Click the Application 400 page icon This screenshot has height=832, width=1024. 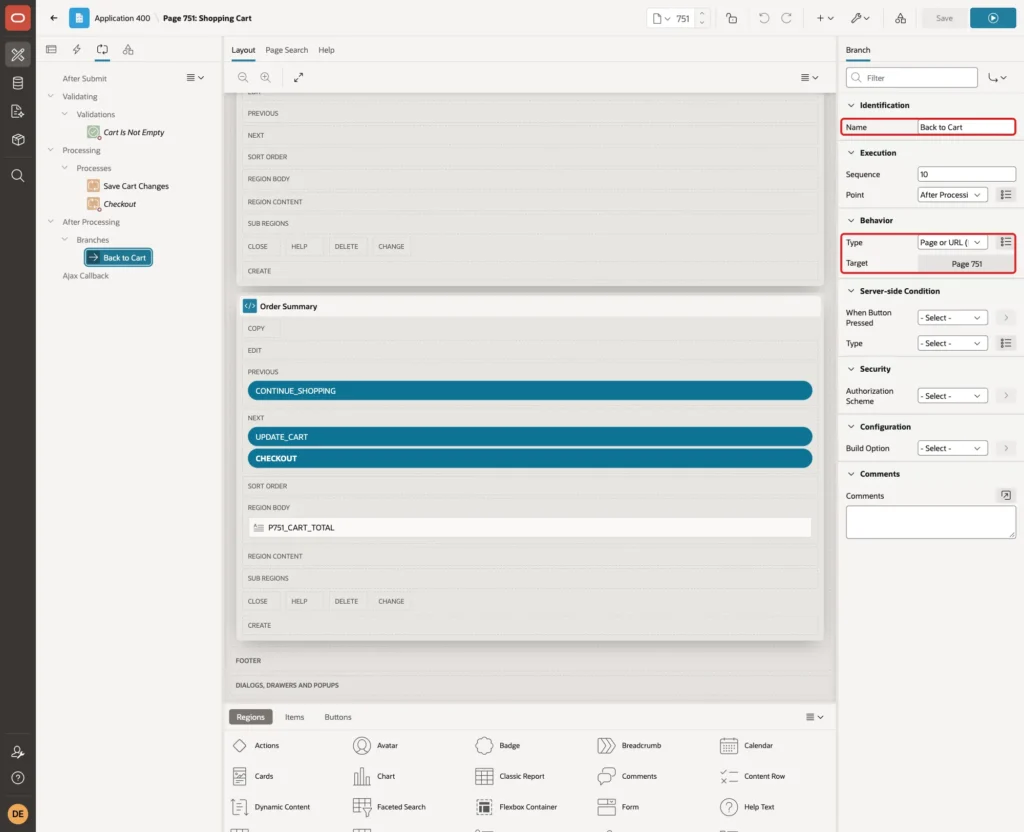(79, 18)
